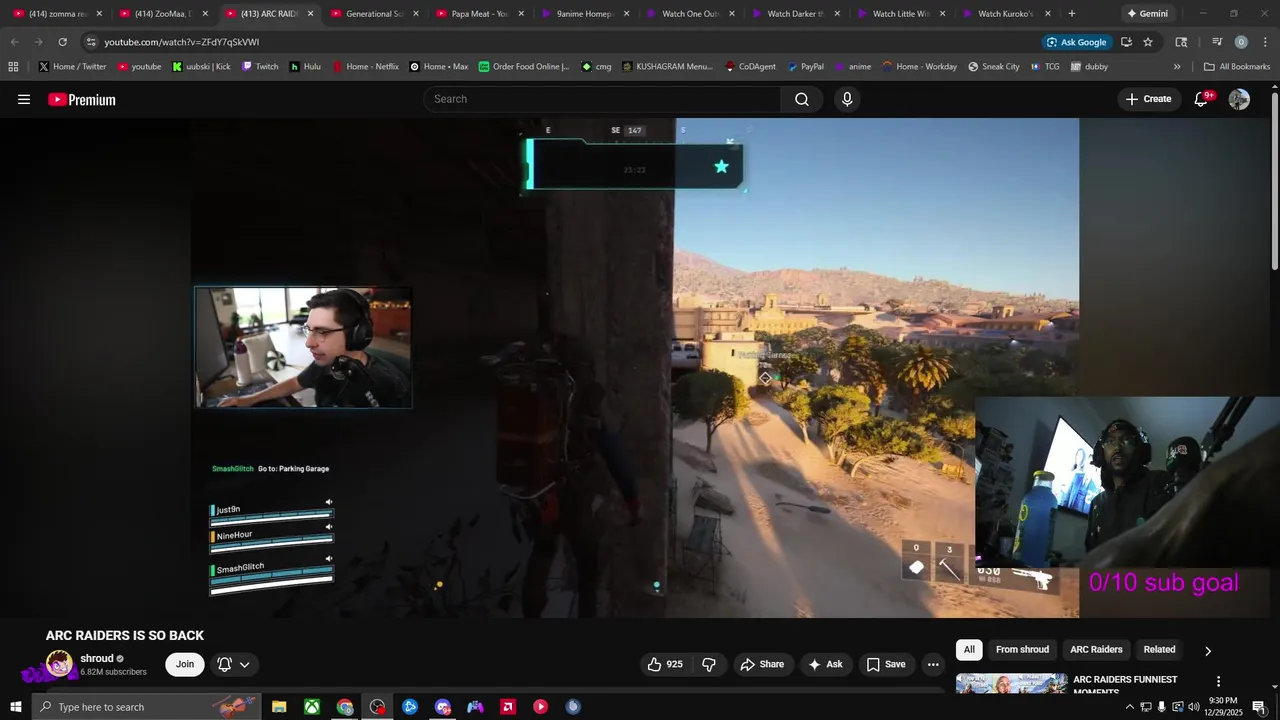Open the bookmarks apps grid icon
Viewport: 1280px width, 720px height.
coord(13,67)
